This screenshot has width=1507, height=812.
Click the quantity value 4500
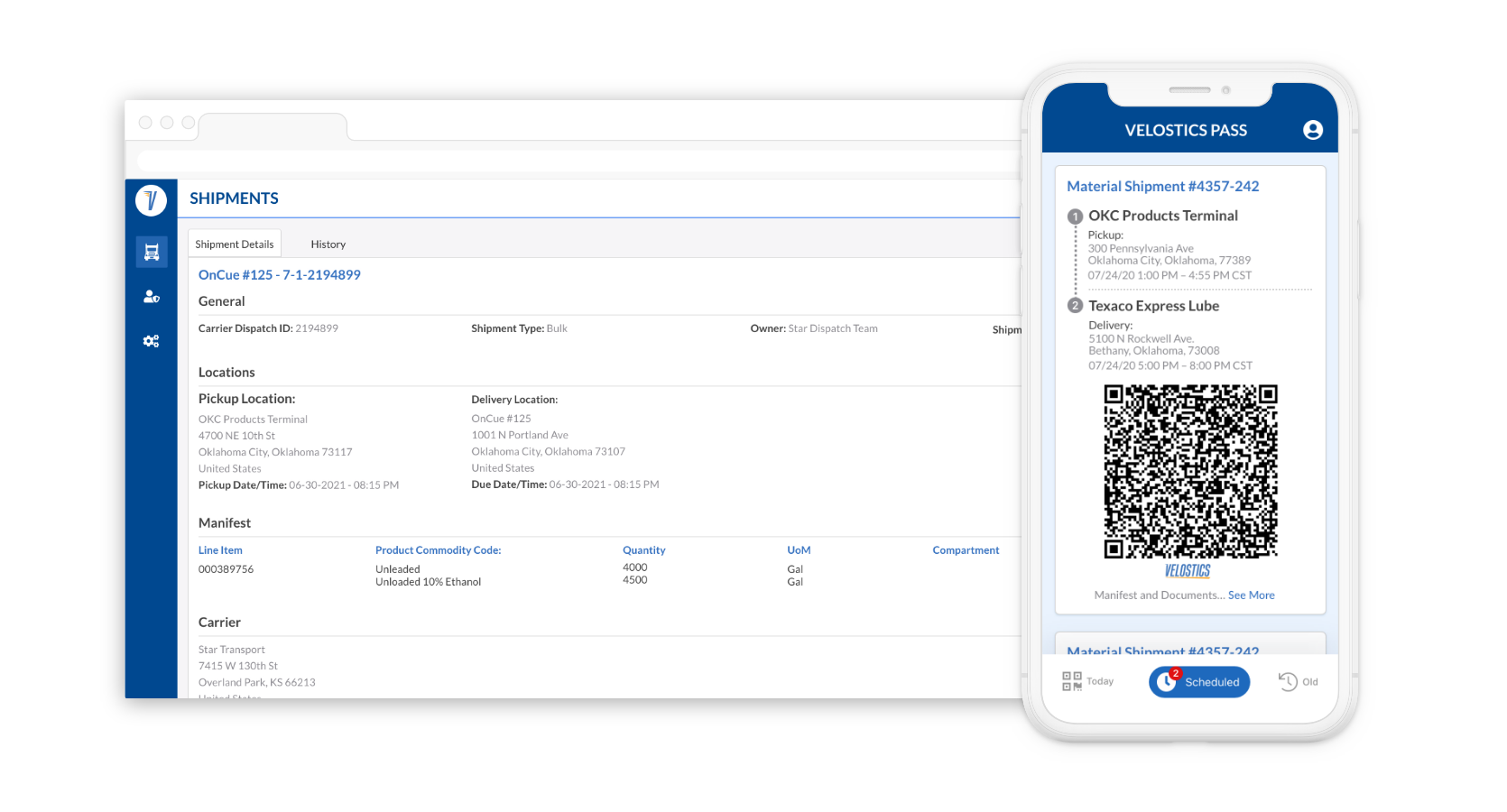coord(635,580)
